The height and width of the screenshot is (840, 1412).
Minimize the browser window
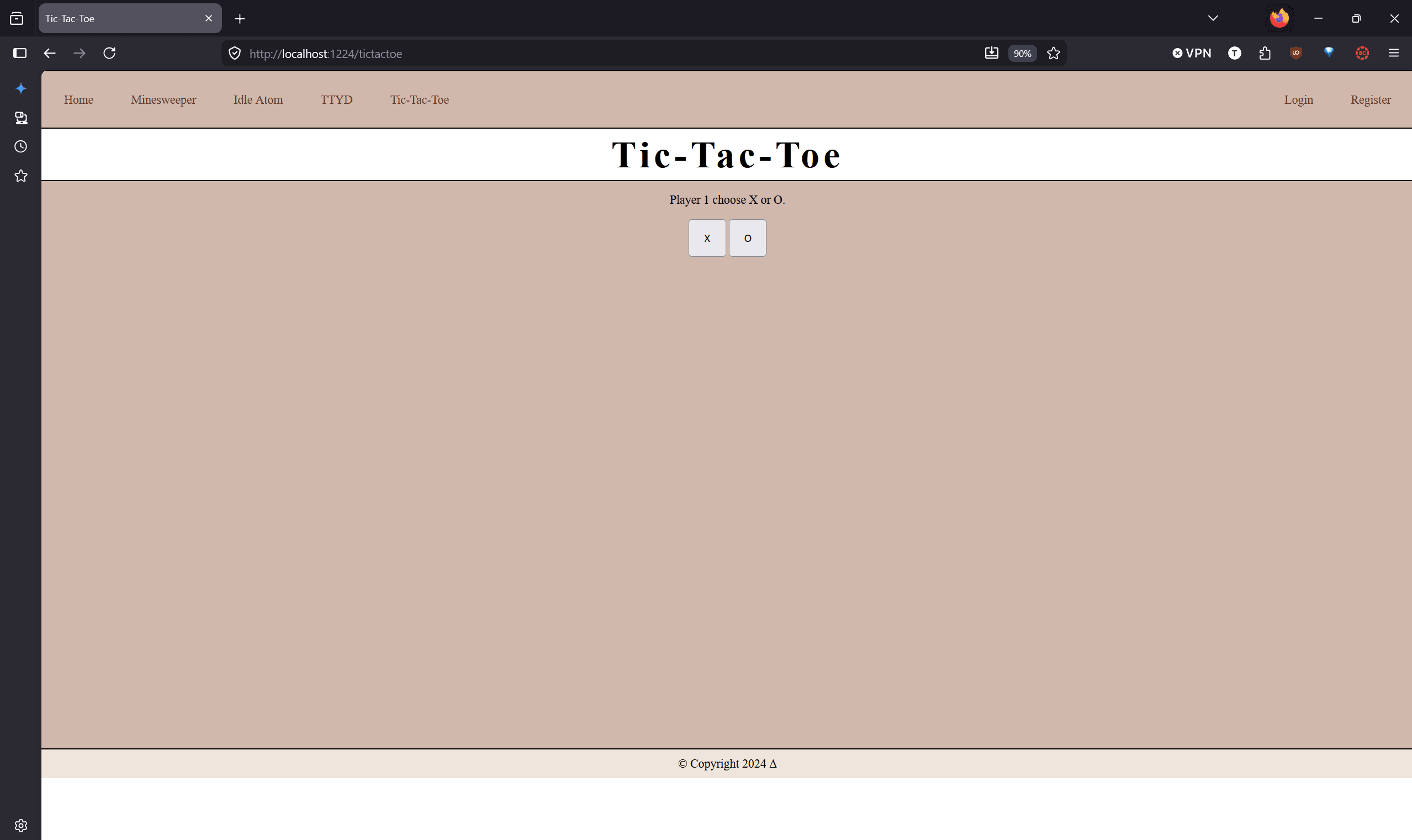coord(1318,19)
